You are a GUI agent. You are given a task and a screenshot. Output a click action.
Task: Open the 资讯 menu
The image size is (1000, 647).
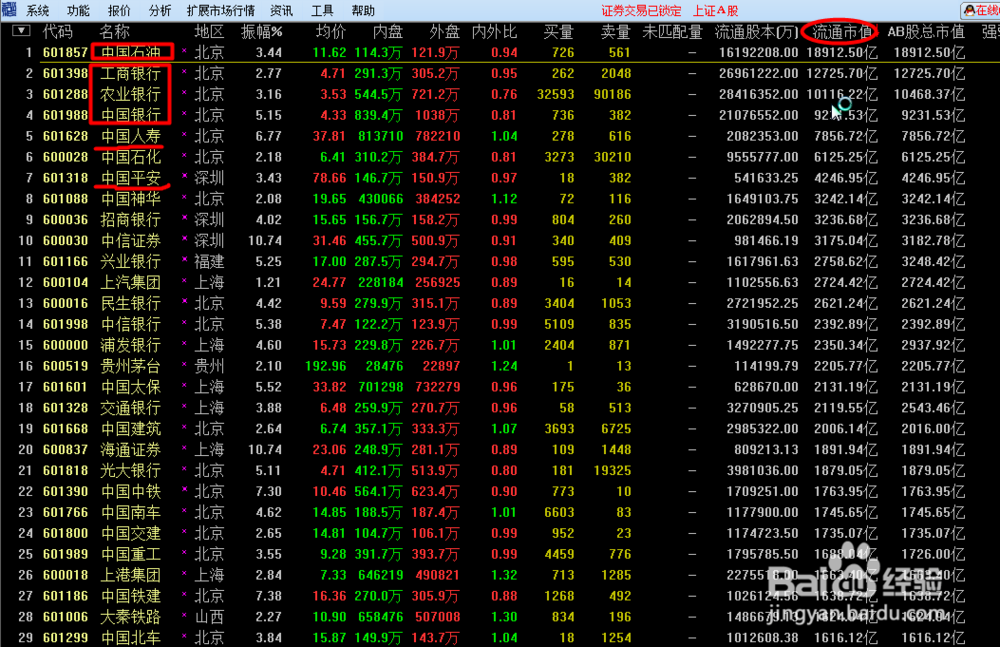pos(281,11)
